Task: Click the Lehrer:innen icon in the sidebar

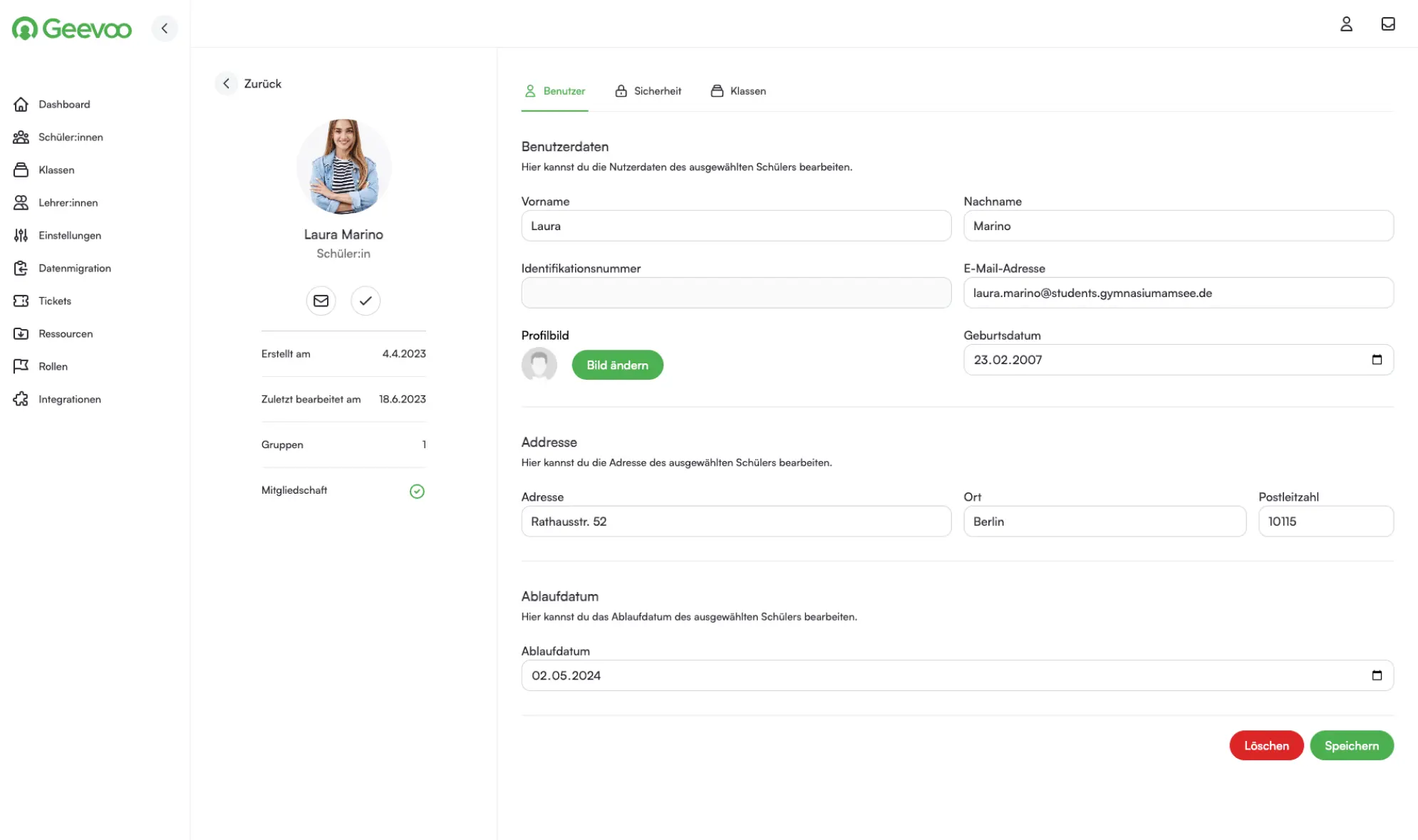Action: point(21,203)
